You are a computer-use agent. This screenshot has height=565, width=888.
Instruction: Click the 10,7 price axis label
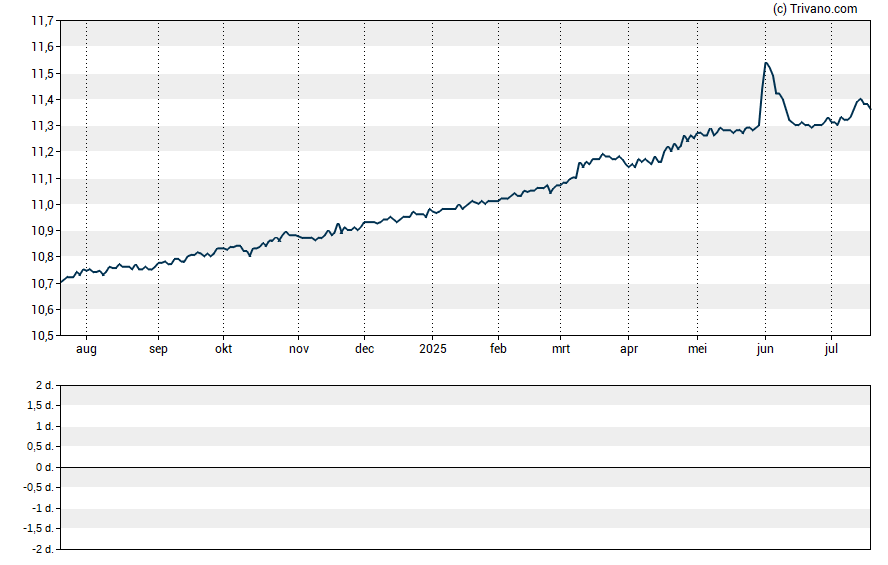click(x=42, y=283)
